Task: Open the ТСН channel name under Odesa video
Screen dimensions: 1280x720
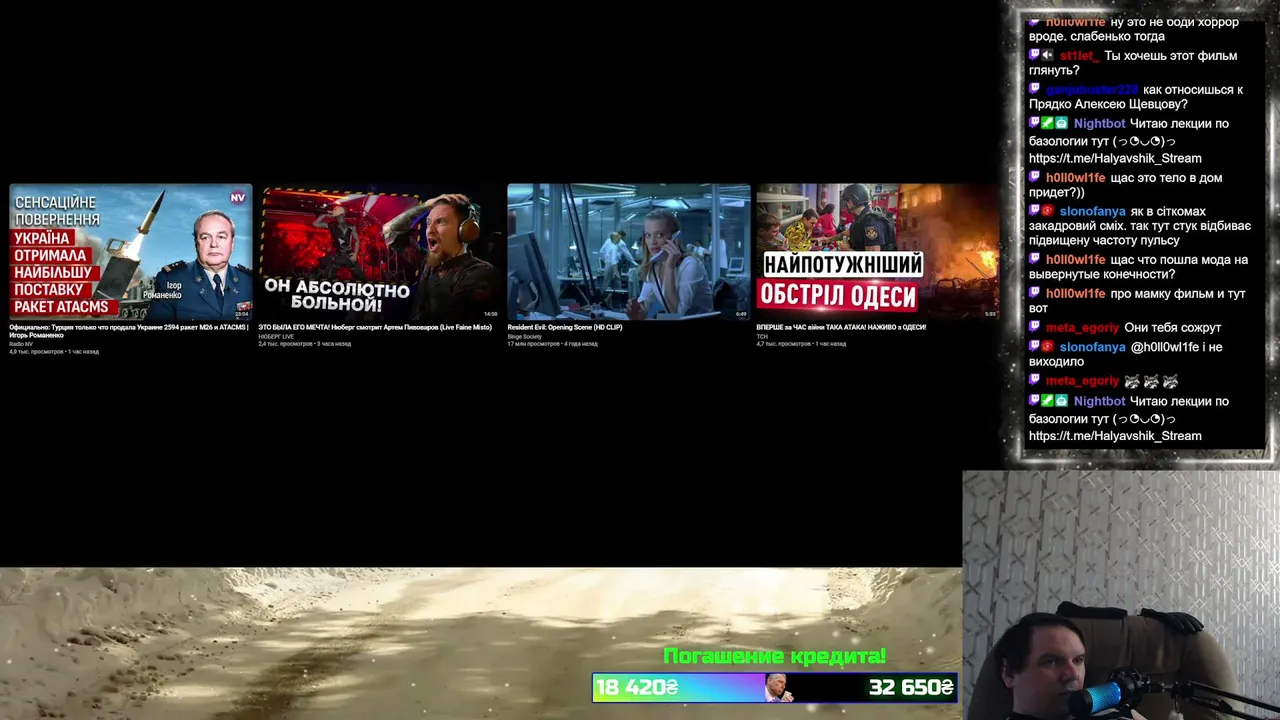Action: [762, 336]
